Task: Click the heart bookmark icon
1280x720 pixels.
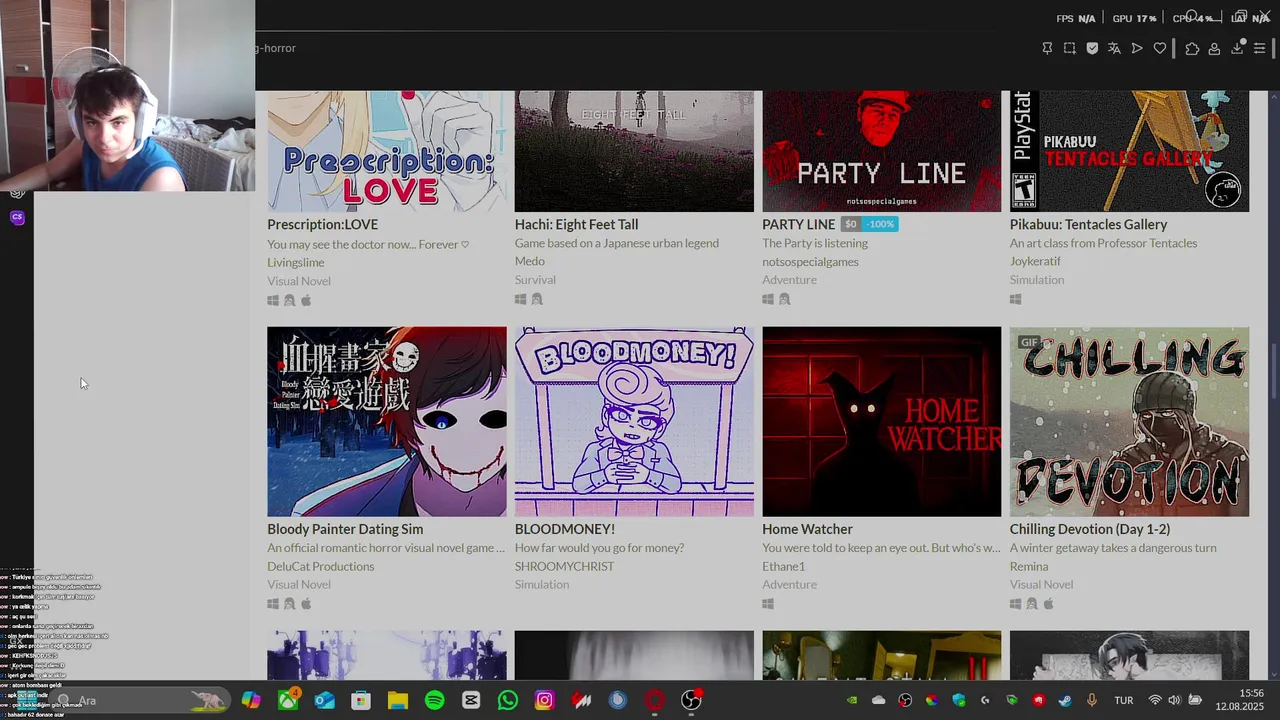Action: point(1160,48)
